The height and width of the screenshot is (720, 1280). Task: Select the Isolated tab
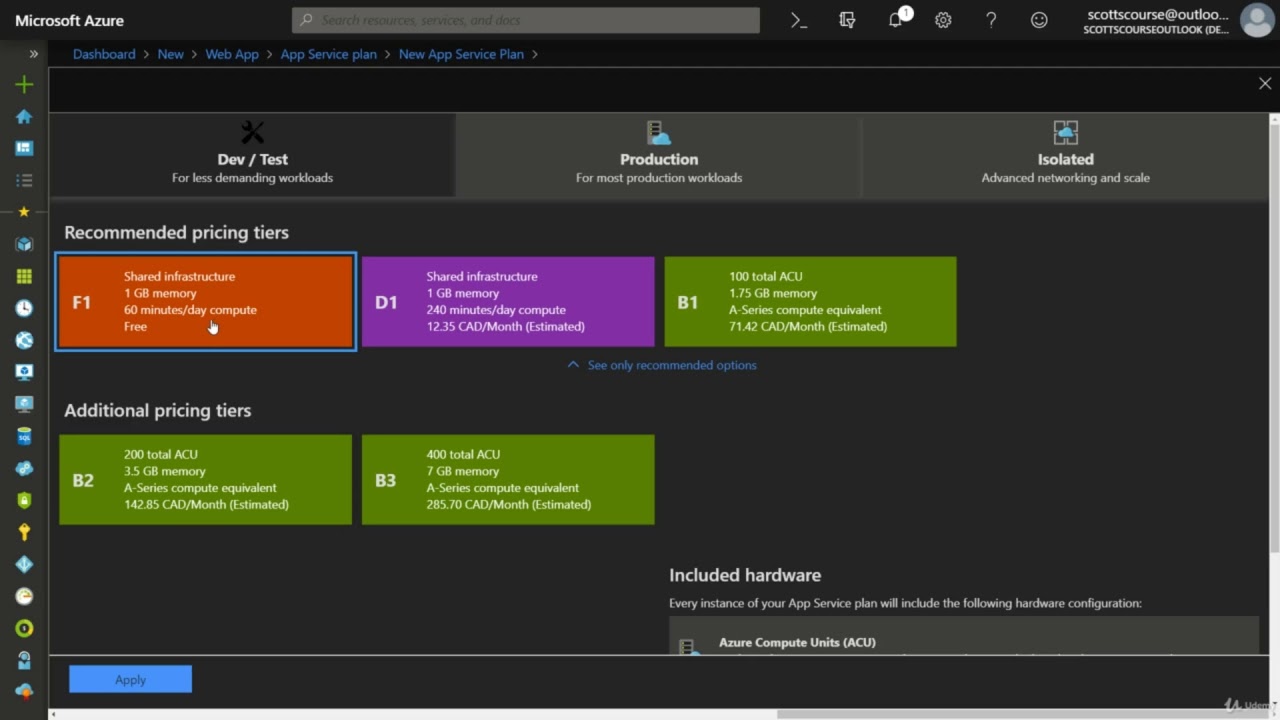coord(1065,154)
